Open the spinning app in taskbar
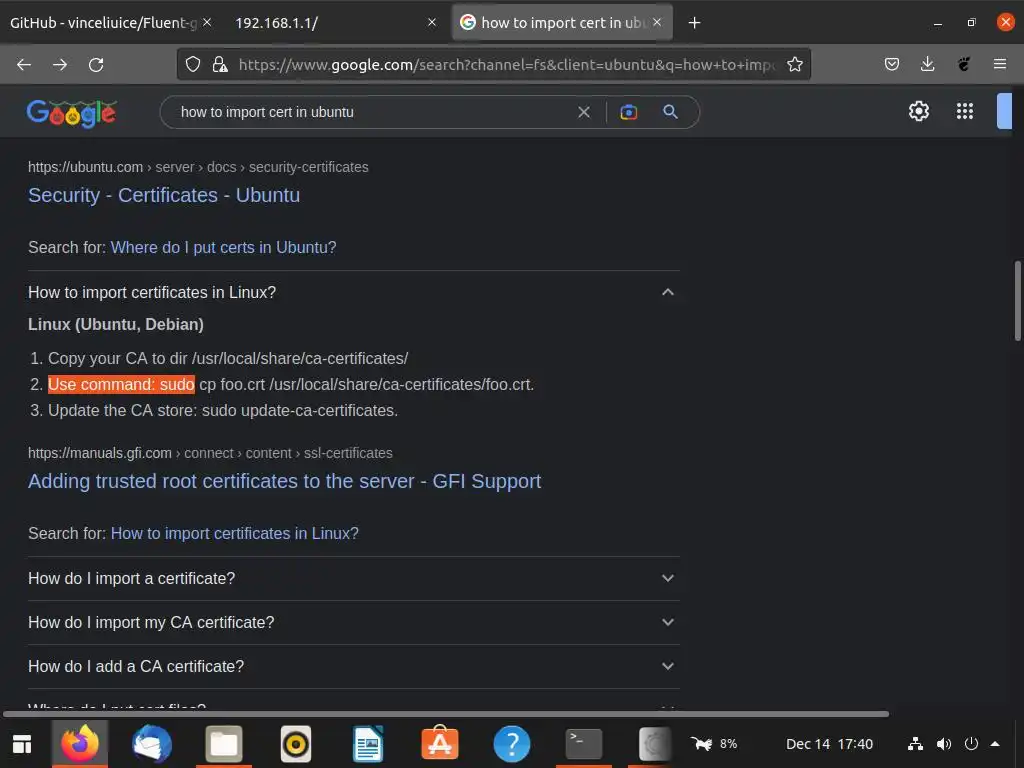Image resolution: width=1024 pixels, height=768 pixels. tap(654, 744)
